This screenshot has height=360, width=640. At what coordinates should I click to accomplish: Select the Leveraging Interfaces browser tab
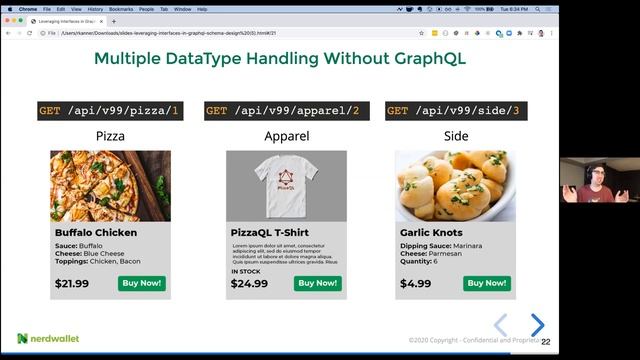[67, 21]
